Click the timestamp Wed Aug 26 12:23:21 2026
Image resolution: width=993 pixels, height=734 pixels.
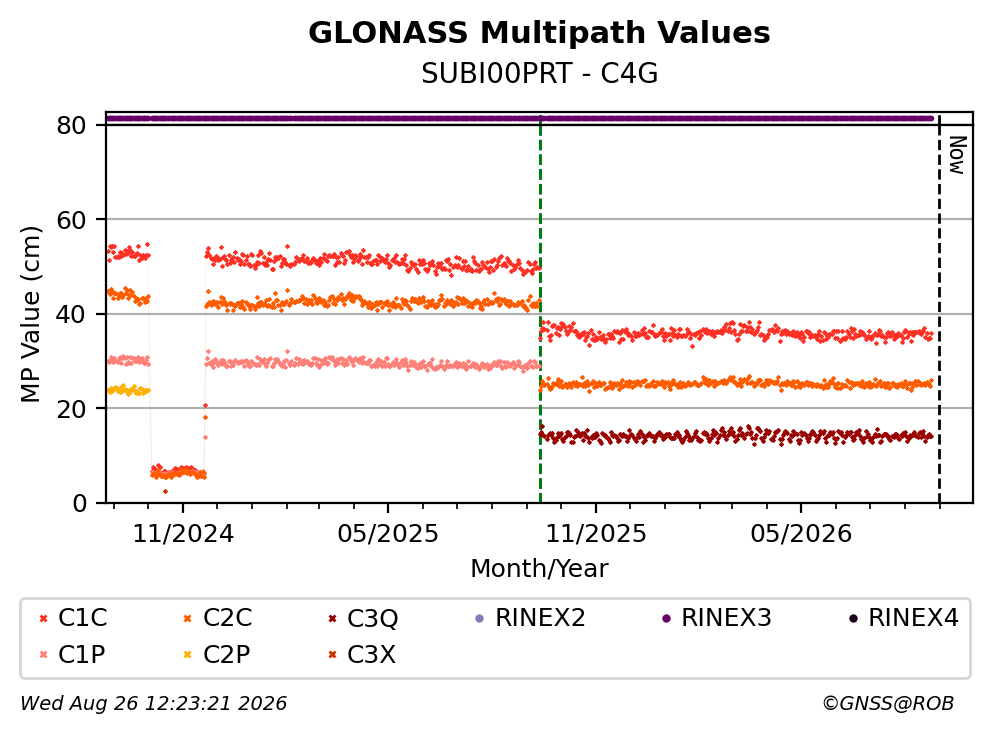(x=154, y=703)
